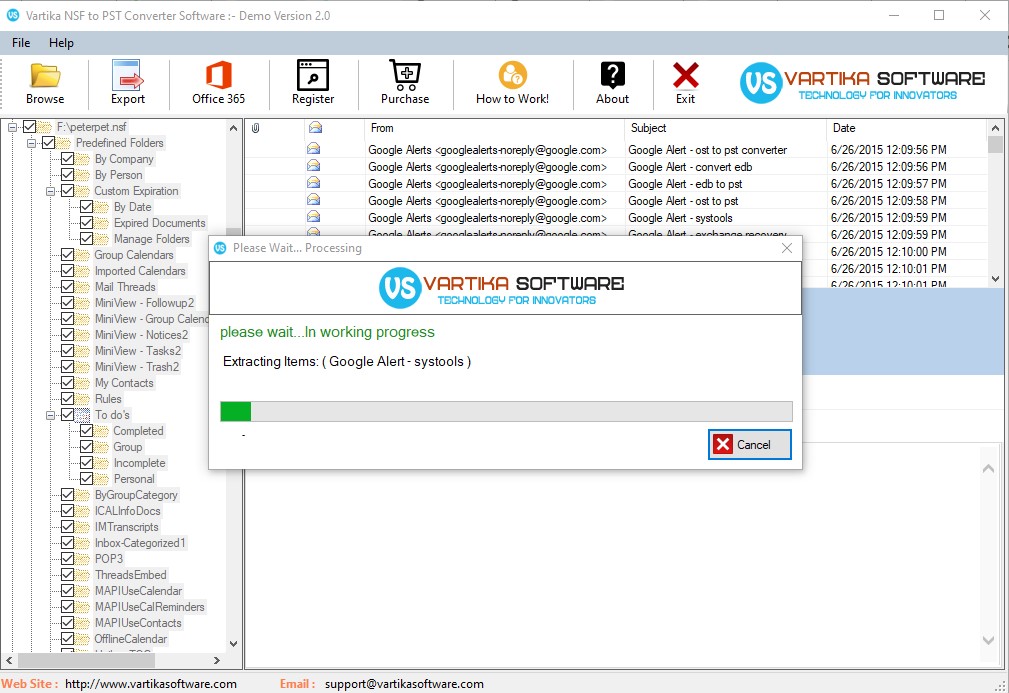
Task: Collapse the Predefined Folders tree node
Action: (x=31, y=143)
